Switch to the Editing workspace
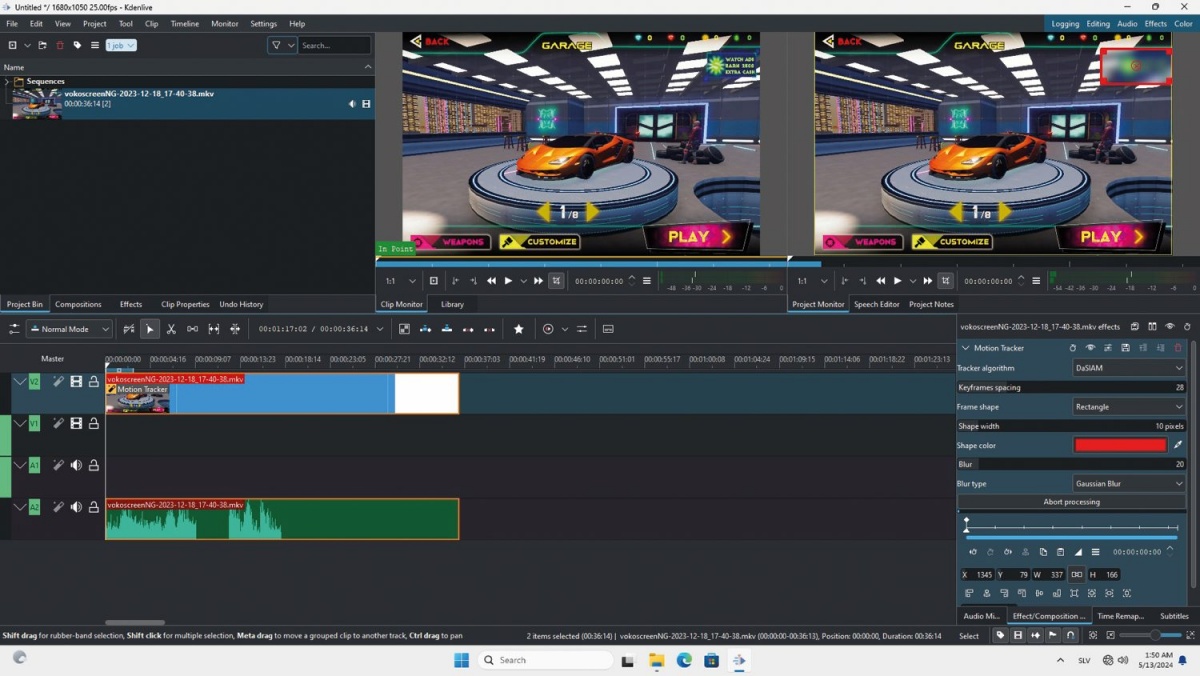 (x=1098, y=23)
